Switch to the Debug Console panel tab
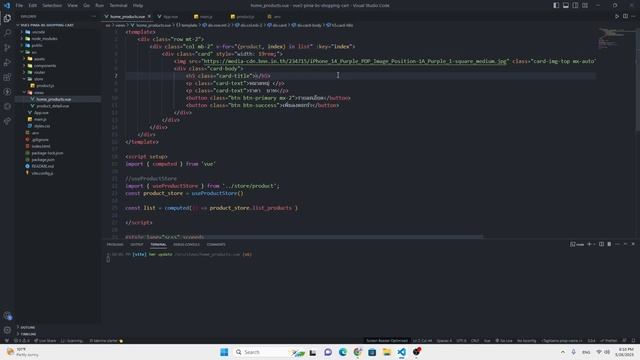 [x=187, y=244]
